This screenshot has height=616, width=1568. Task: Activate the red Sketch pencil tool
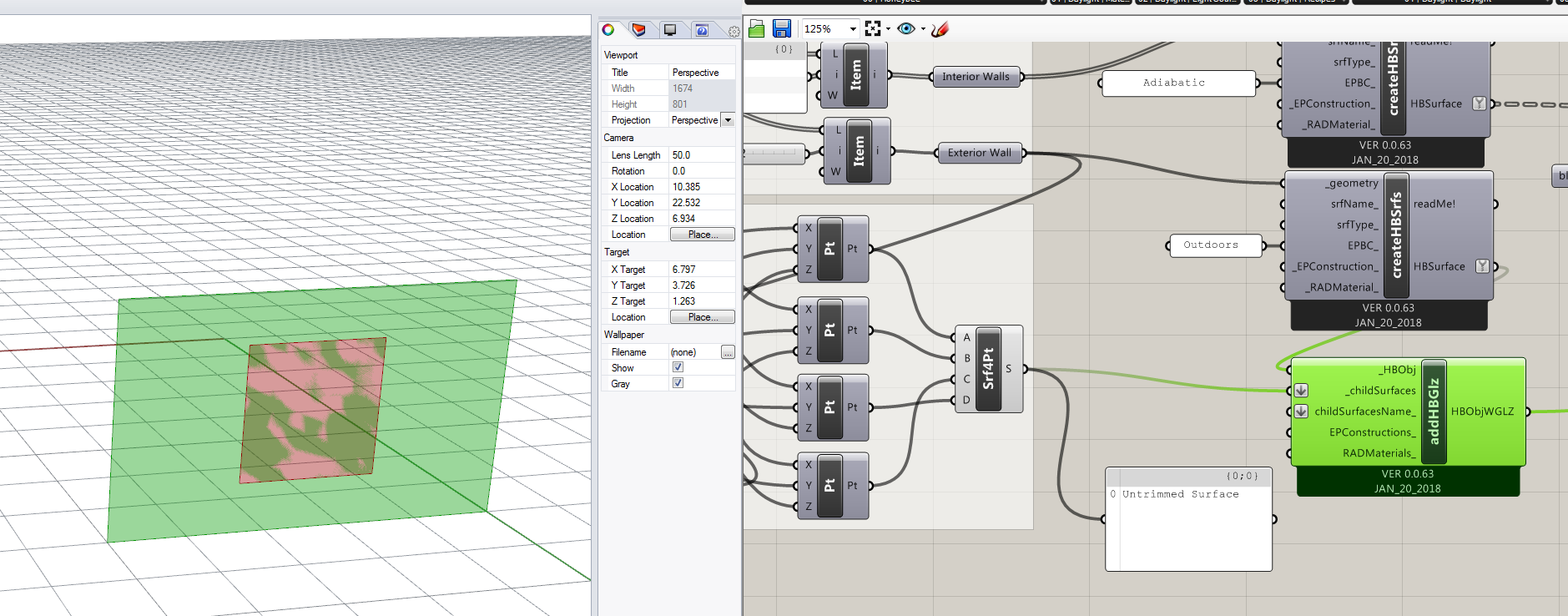tap(940, 29)
